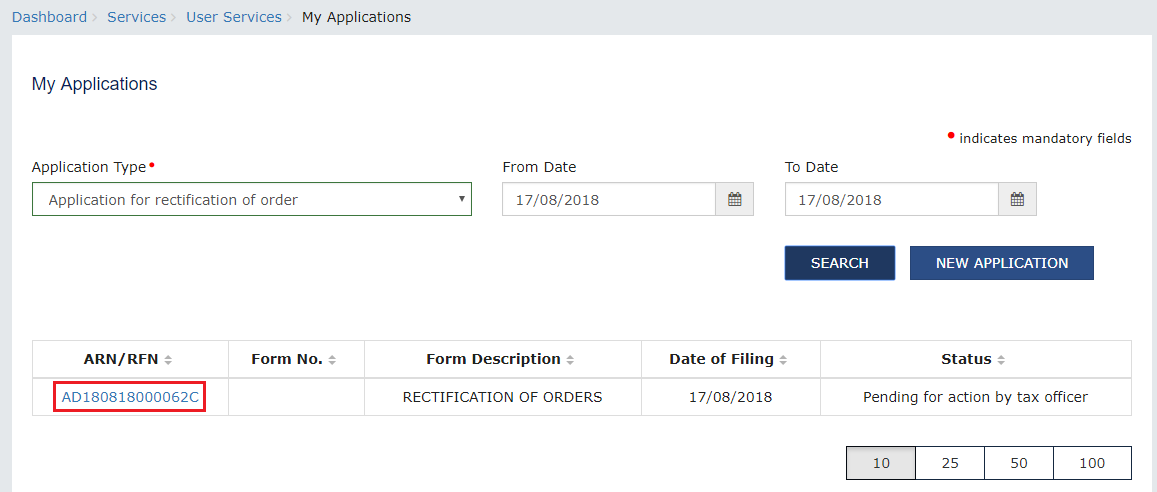This screenshot has height=492, width=1157.
Task: Sort table by Form No. column arrows
Action: (x=332, y=360)
